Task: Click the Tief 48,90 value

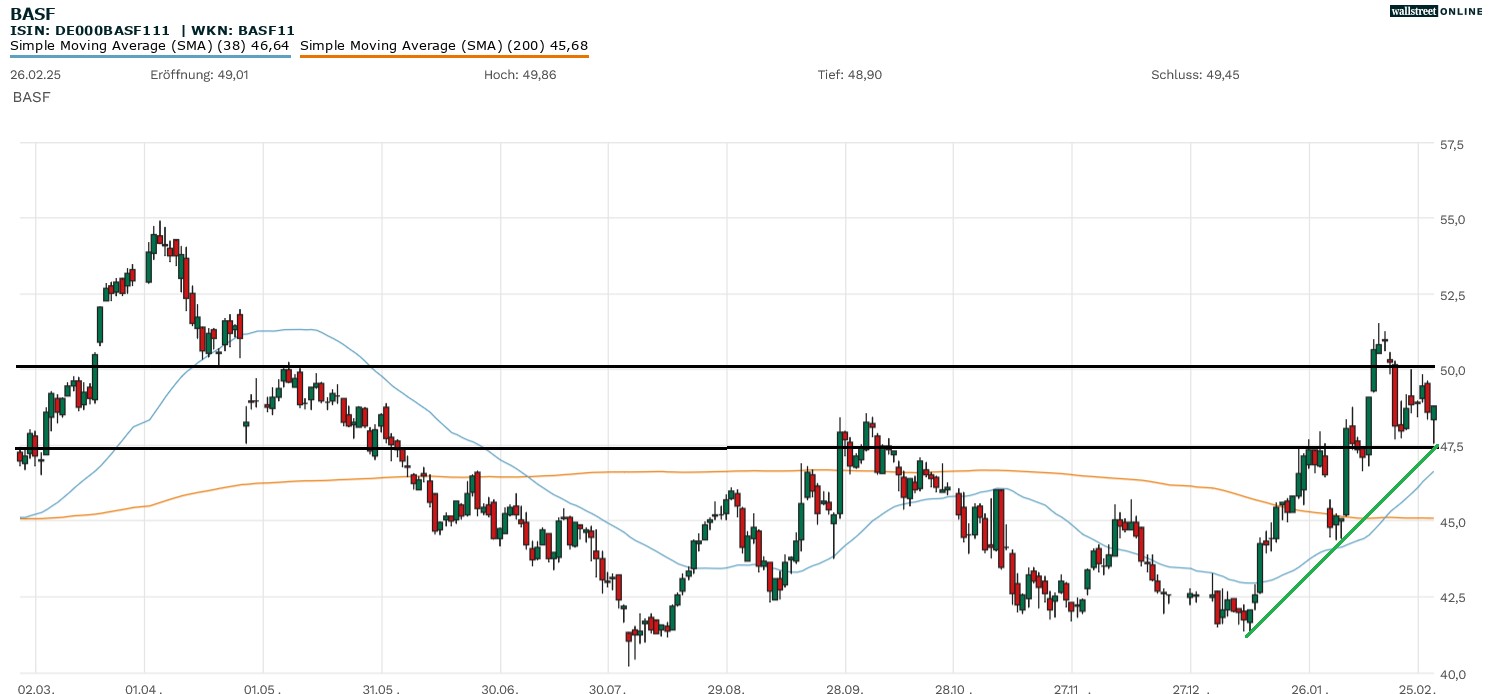Action: click(850, 75)
